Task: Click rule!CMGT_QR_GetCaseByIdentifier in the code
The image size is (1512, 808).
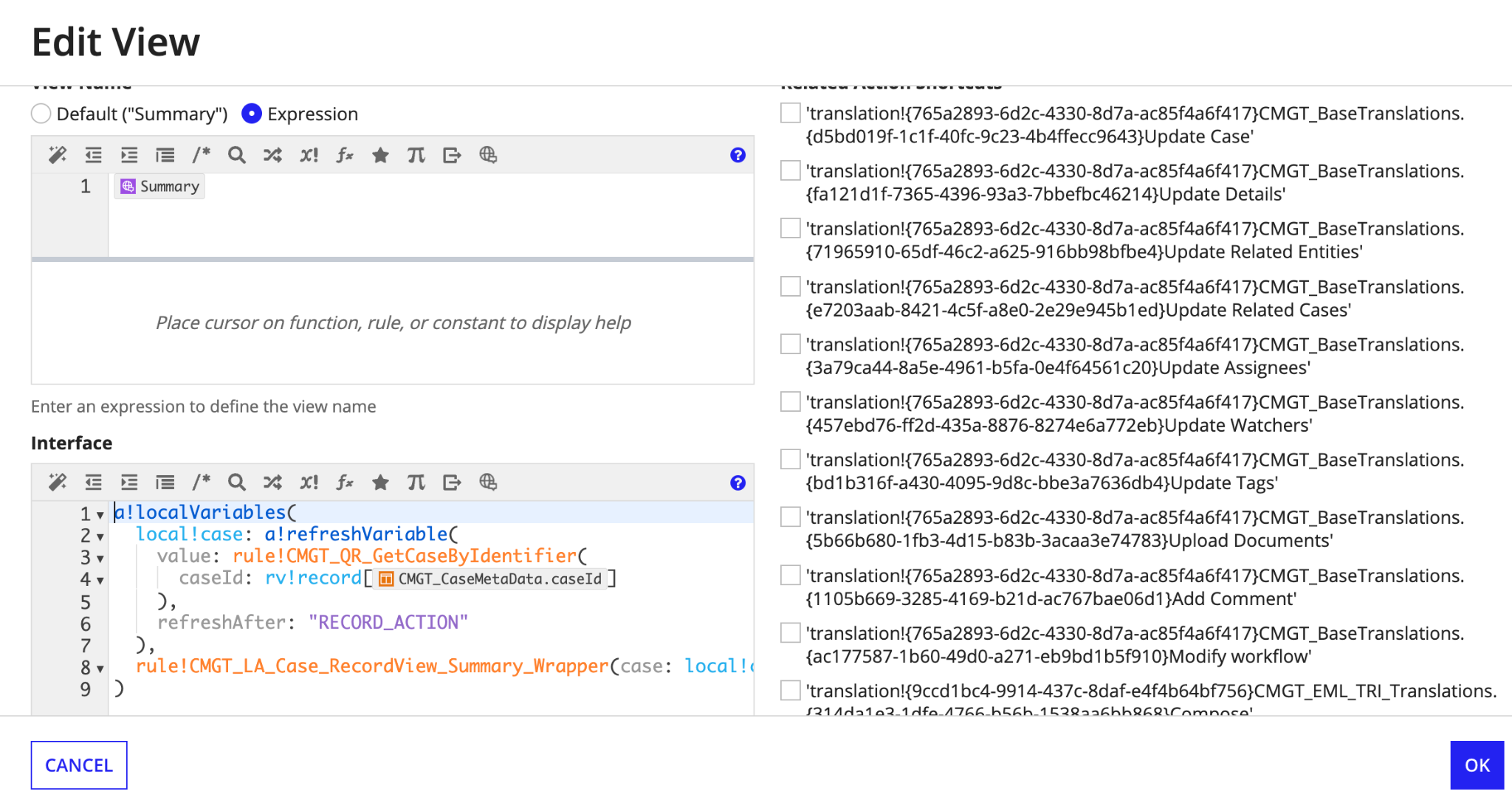Action: [405, 556]
